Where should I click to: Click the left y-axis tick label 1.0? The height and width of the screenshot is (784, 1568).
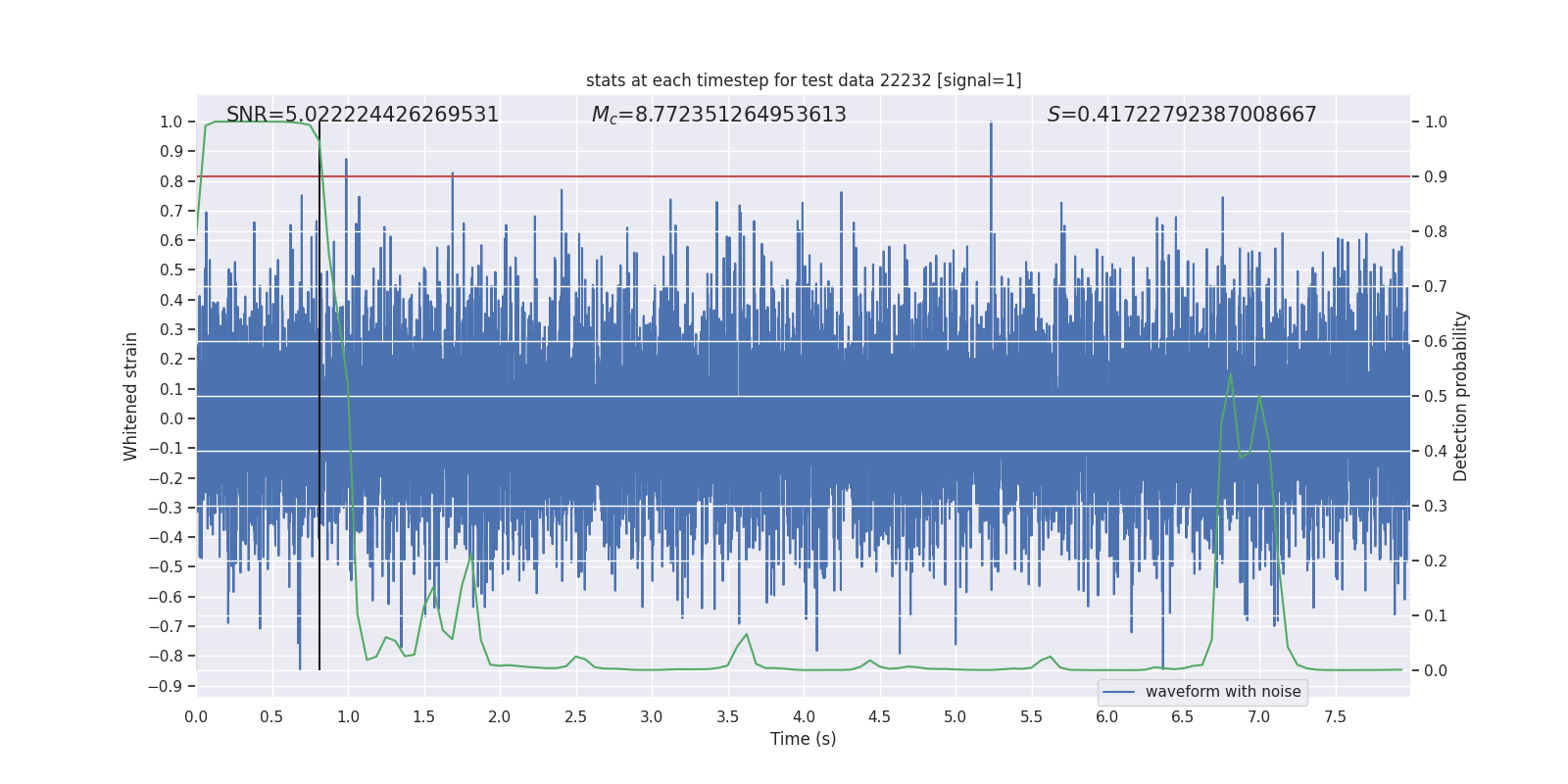click(x=171, y=122)
